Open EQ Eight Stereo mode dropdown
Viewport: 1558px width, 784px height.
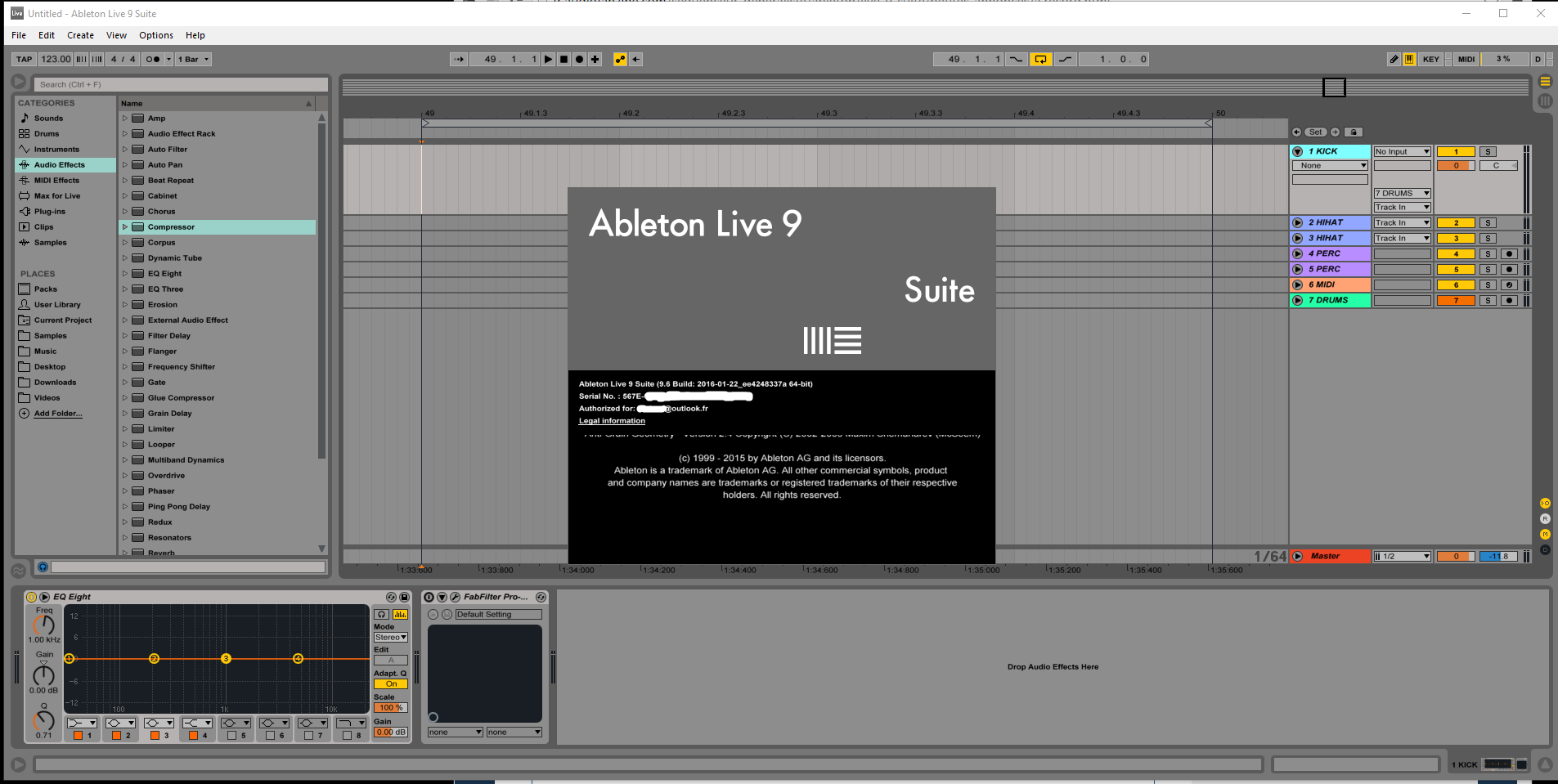[x=391, y=637]
